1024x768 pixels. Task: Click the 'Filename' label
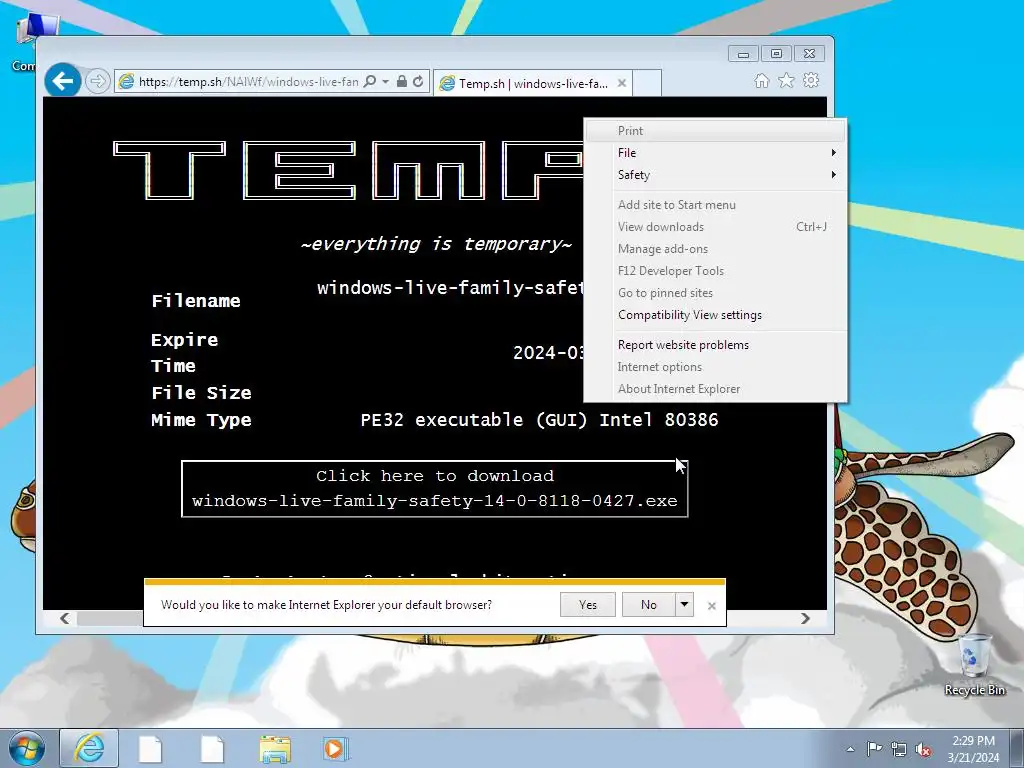click(196, 301)
